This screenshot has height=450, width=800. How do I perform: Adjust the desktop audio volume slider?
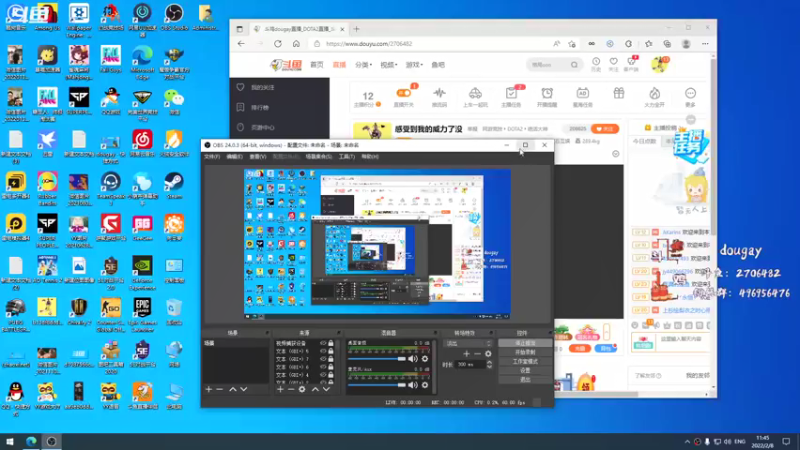point(377,359)
